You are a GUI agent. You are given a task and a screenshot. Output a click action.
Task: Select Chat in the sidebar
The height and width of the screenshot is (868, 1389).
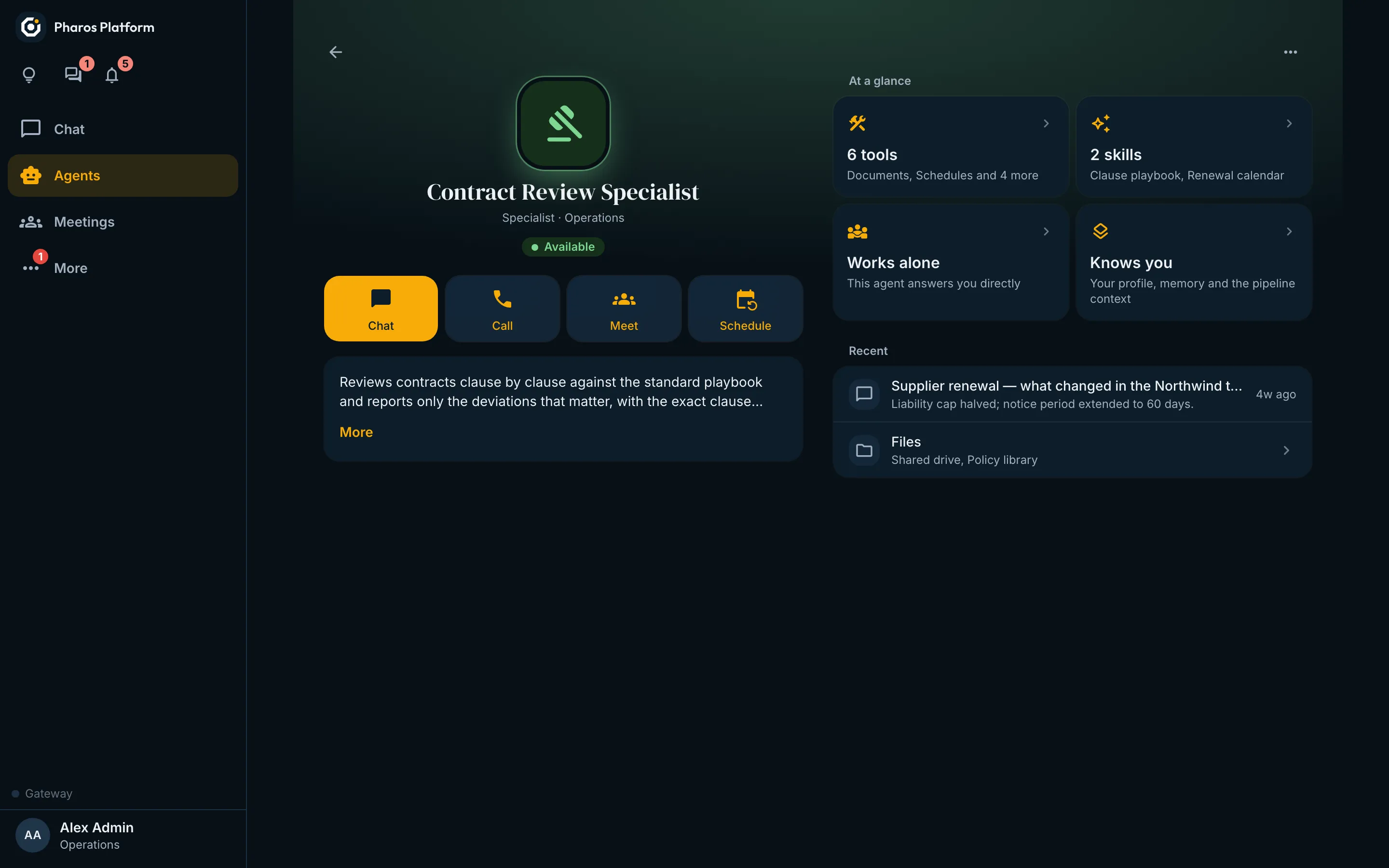[123, 129]
